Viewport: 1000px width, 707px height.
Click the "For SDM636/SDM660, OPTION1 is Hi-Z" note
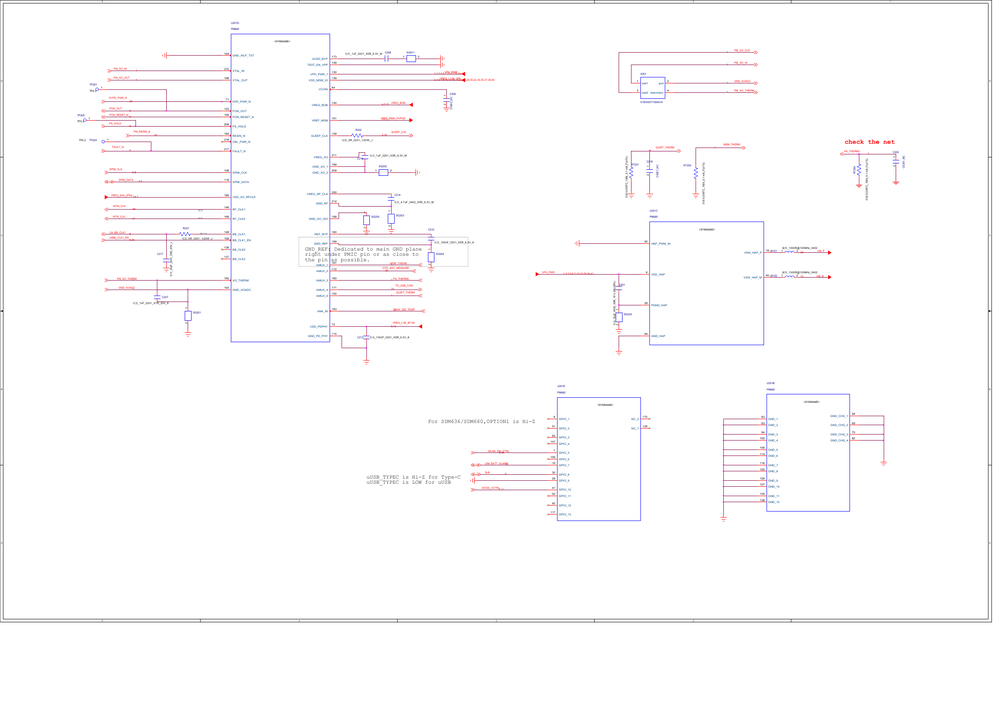pos(482,421)
